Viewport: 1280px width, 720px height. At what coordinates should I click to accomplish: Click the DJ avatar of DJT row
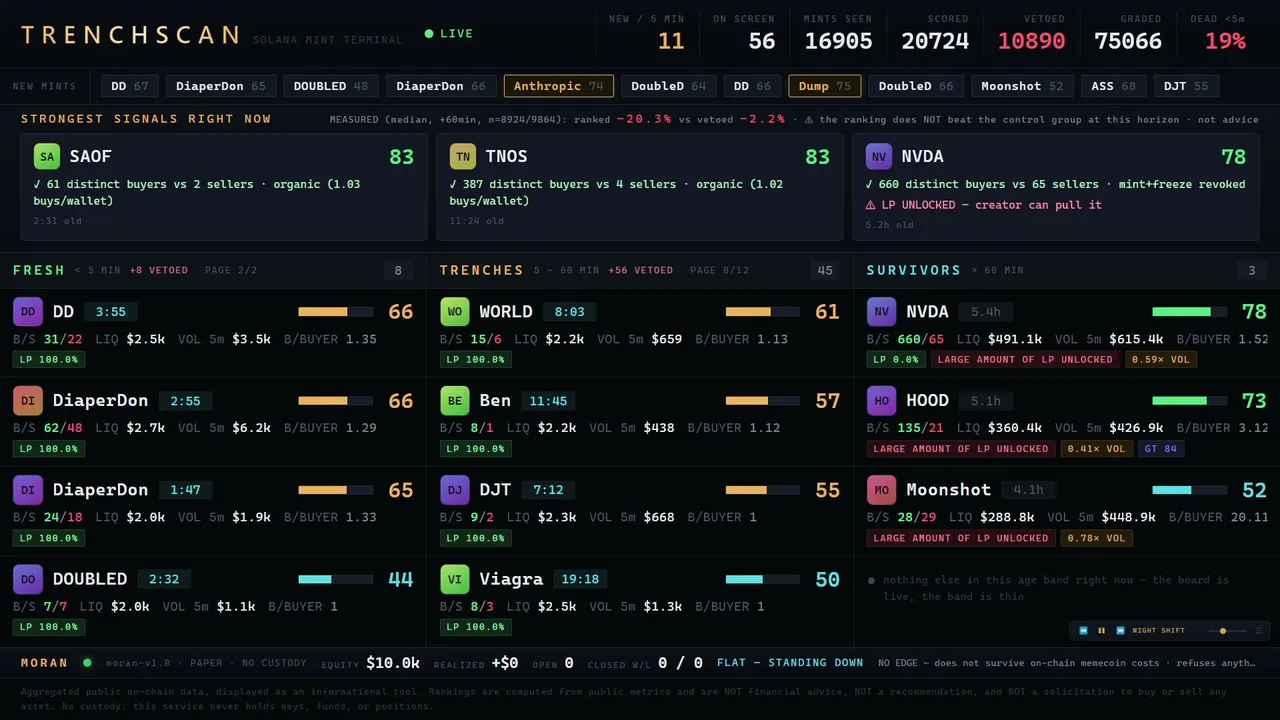click(x=455, y=490)
